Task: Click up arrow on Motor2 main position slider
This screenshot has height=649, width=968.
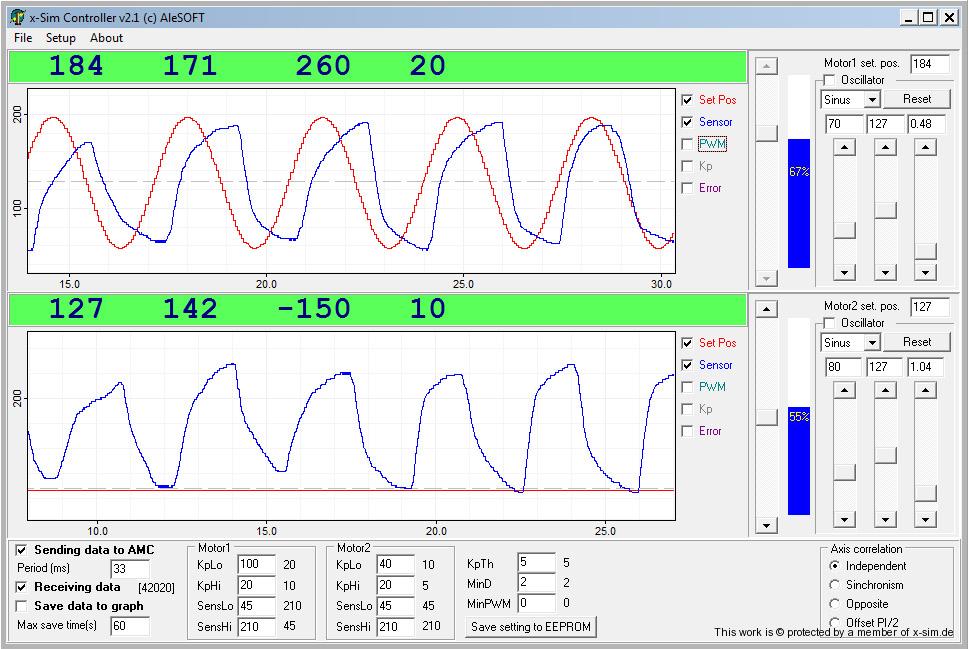Action: point(766,310)
